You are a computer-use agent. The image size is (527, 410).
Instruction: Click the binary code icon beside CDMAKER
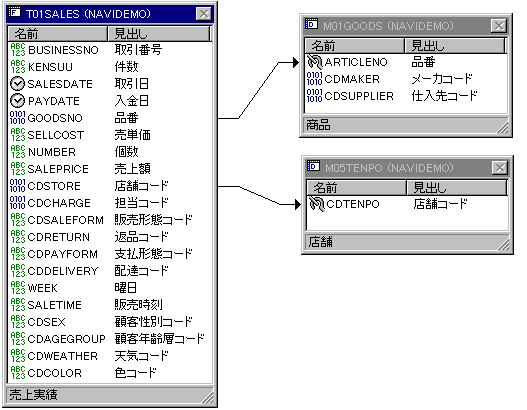point(315,79)
